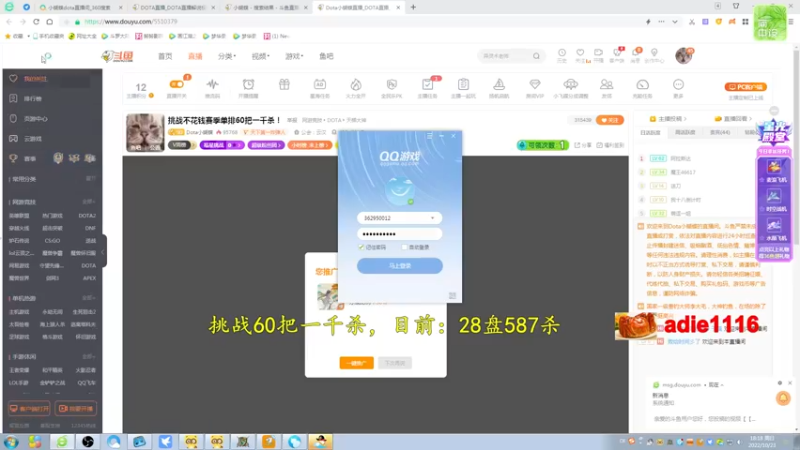800x450 pixels.
Task: Select the 直播 live nav item
Action: (x=195, y=56)
